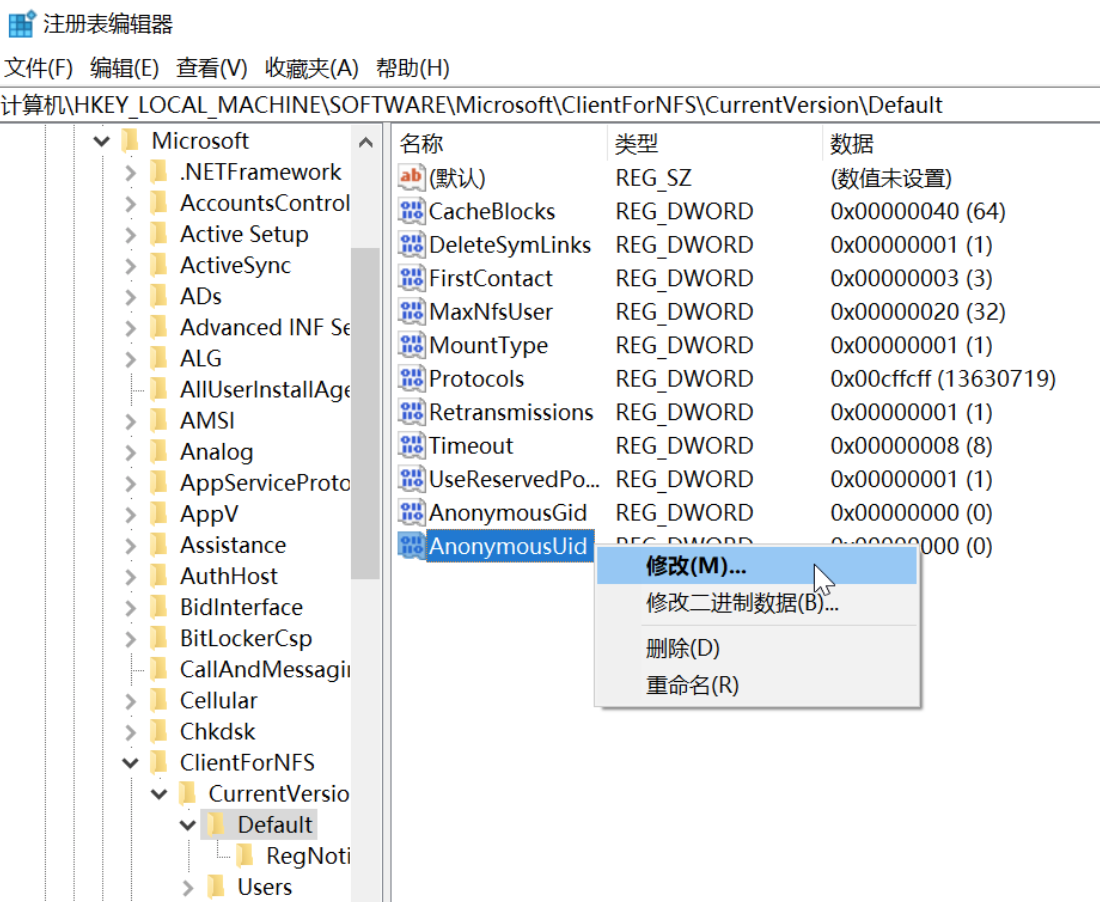Click the Registry Editor app icon in the title bar

[x=21, y=24]
